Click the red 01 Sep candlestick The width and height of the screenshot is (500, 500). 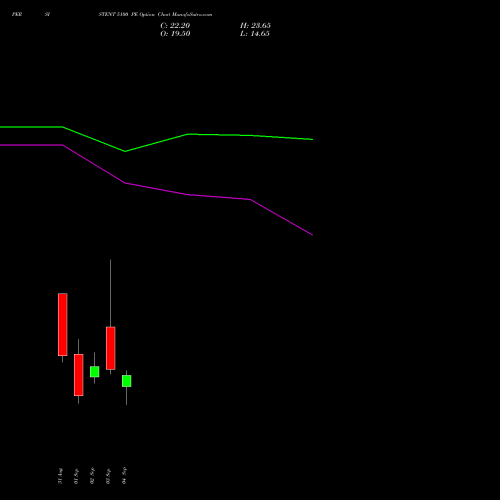pyautogui.click(x=79, y=375)
